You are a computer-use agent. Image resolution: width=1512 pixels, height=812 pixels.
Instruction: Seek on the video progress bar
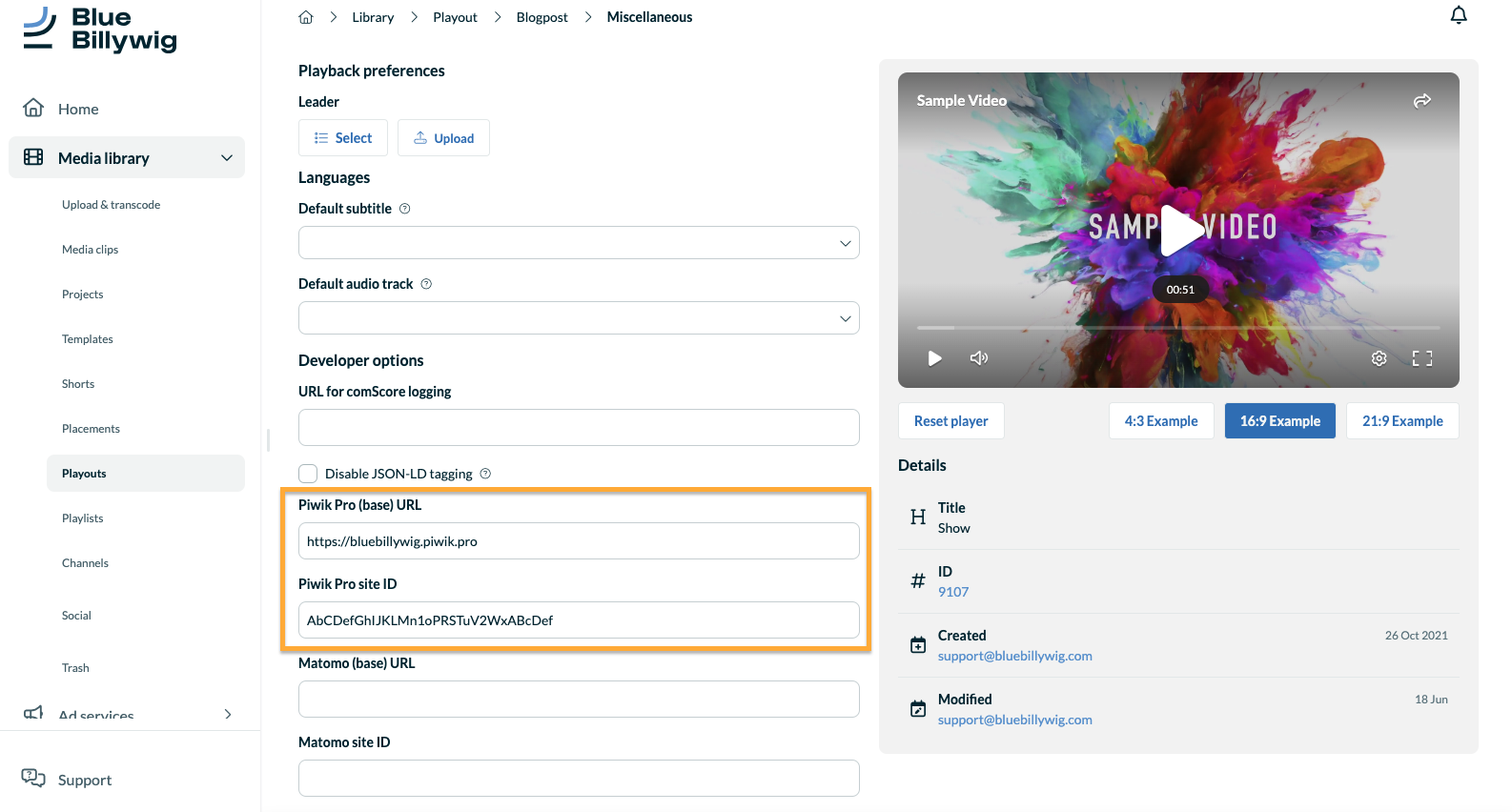click(x=1178, y=328)
